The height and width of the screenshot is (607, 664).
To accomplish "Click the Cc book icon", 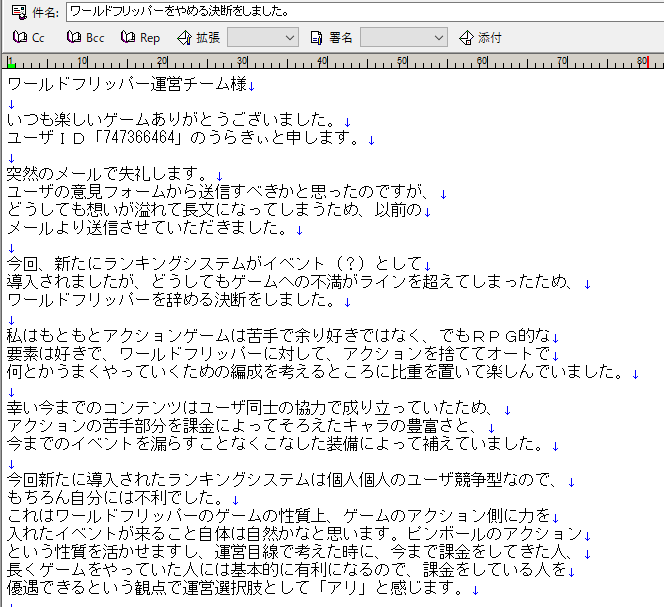I will [19, 37].
